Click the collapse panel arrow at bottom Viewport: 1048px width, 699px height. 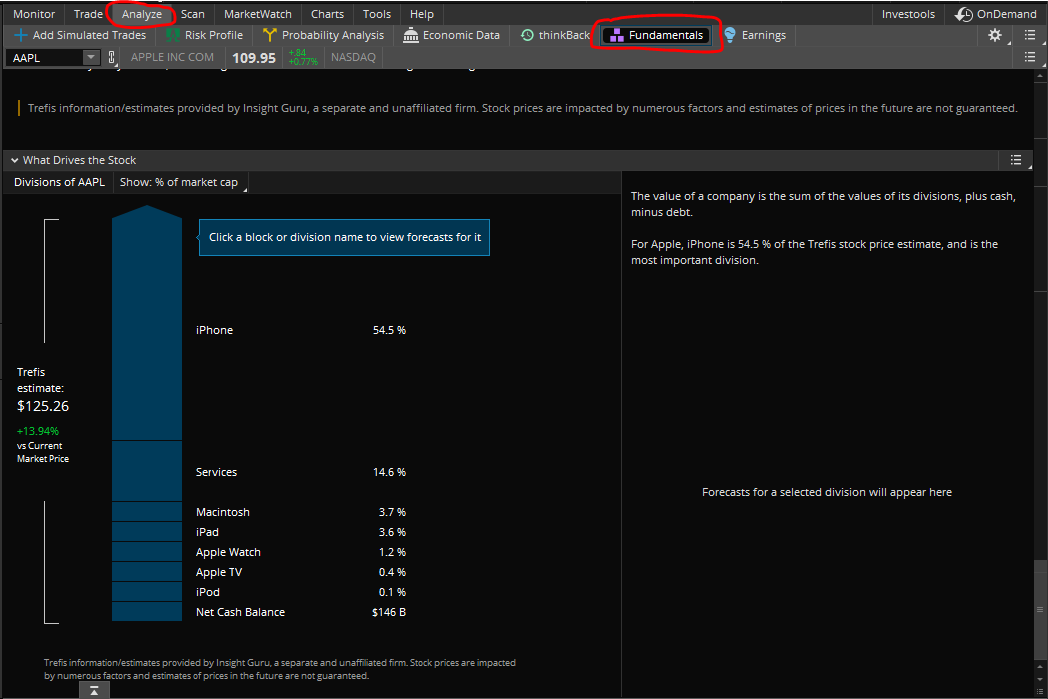(x=93, y=690)
